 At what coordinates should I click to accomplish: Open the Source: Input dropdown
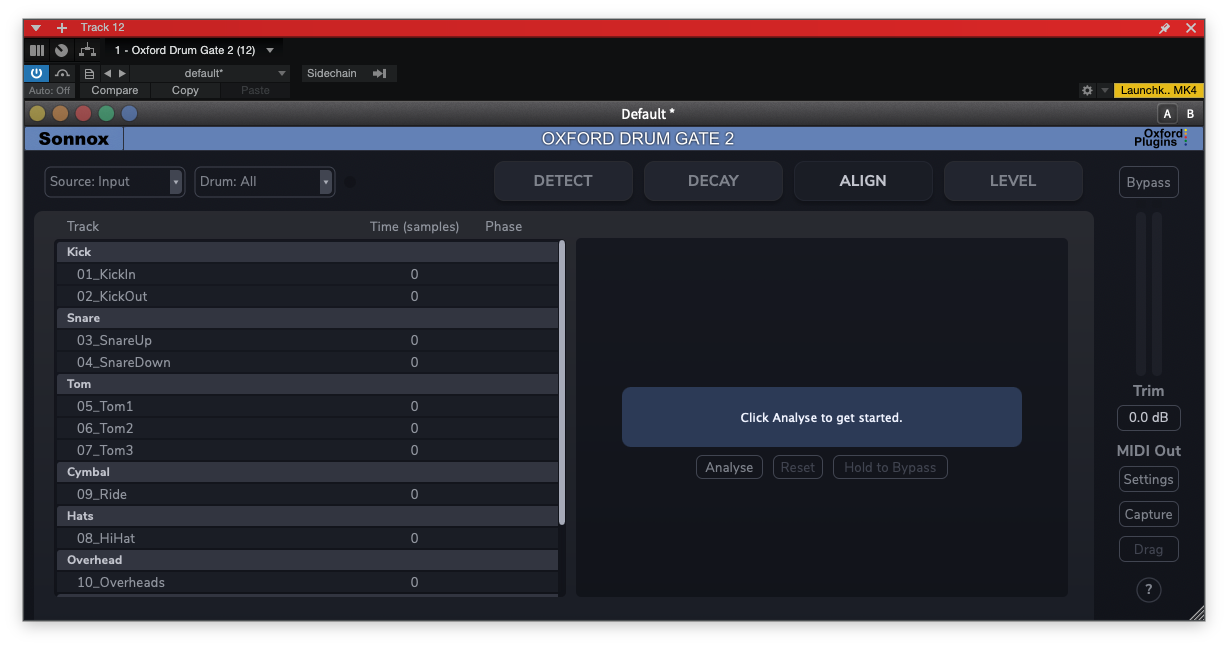115,181
